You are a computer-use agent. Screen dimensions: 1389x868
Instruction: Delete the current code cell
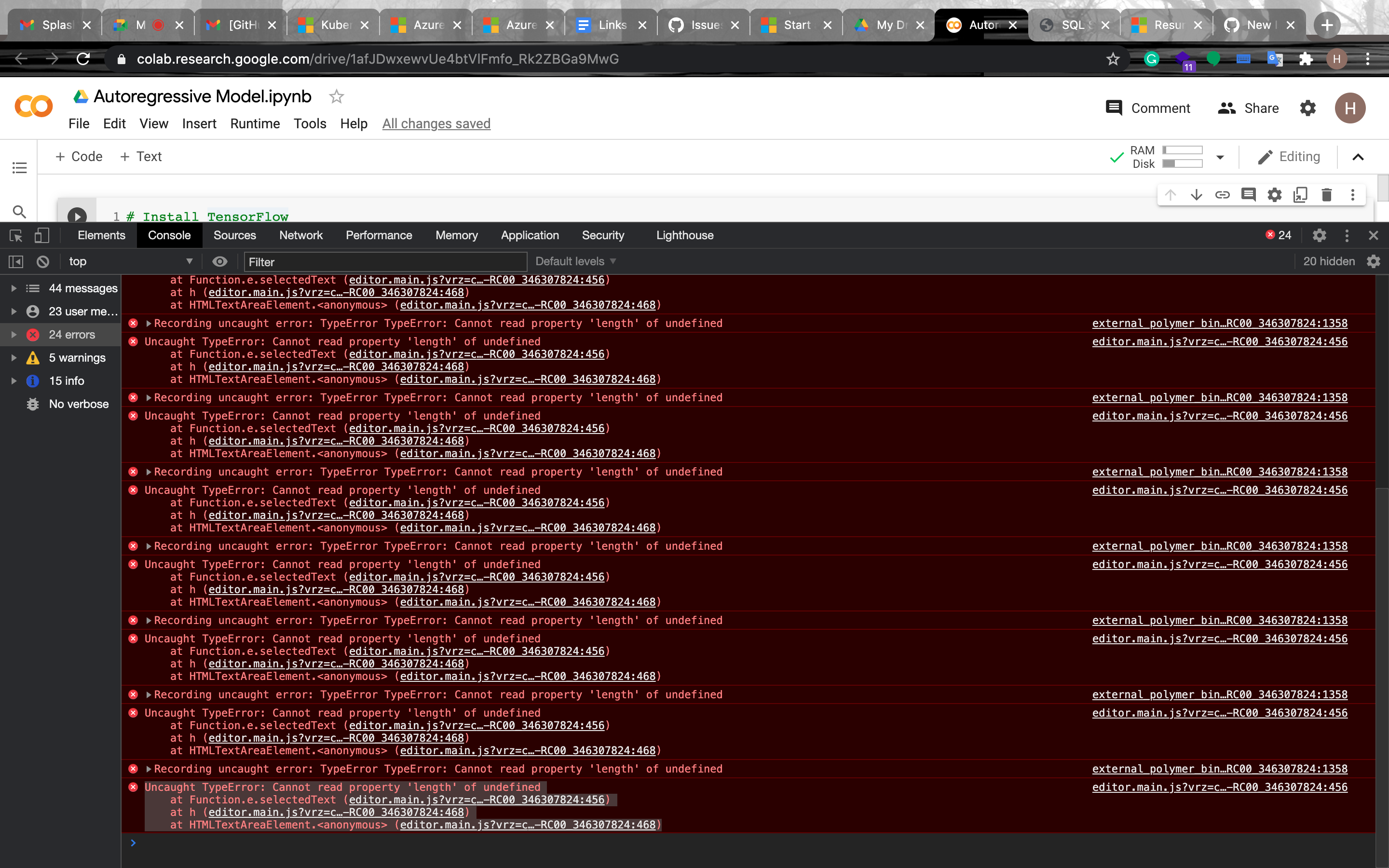click(1326, 195)
